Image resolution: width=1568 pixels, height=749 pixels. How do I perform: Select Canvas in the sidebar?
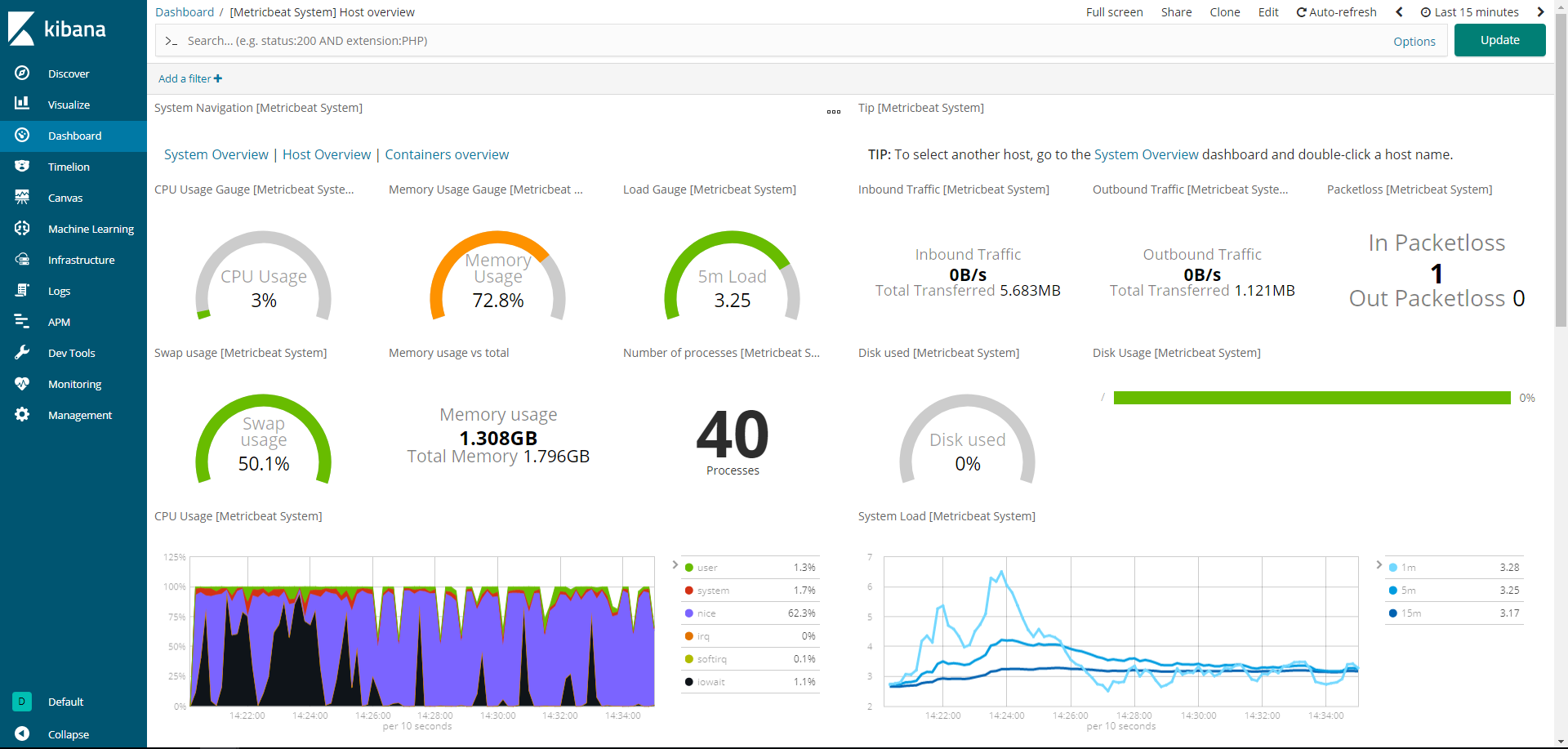pos(65,198)
